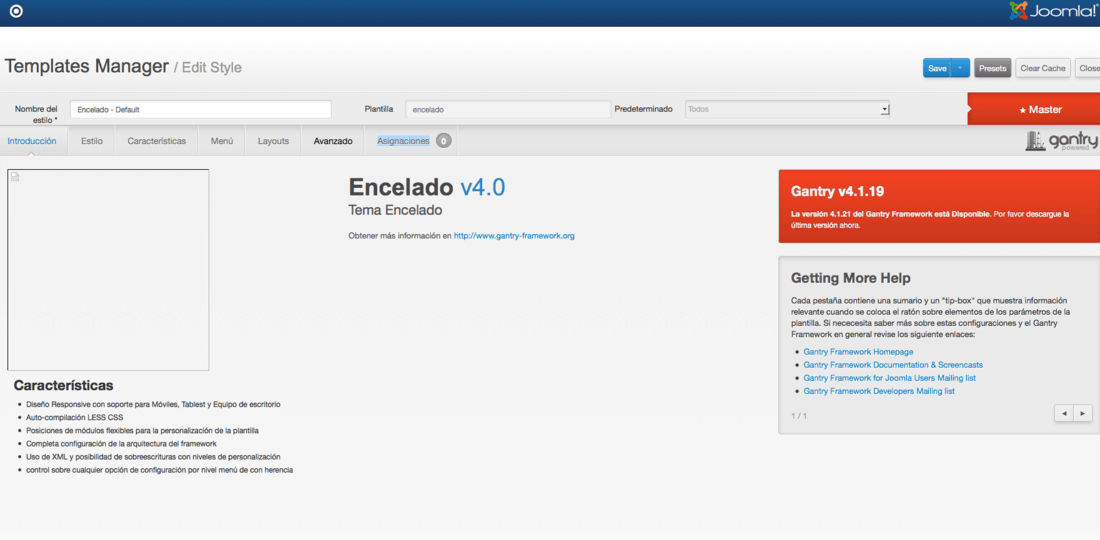This screenshot has width=1100, height=540.
Task: Click the Uso de XML feature line
Action: [x=153, y=457]
